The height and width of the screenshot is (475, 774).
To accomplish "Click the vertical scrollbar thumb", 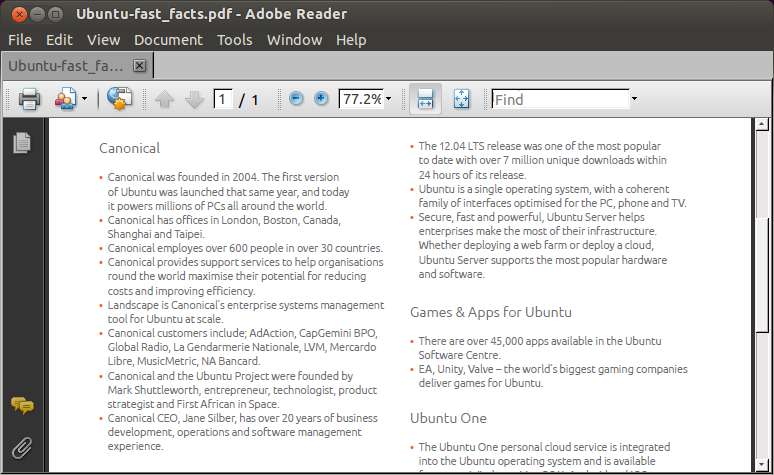I will [x=762, y=275].
